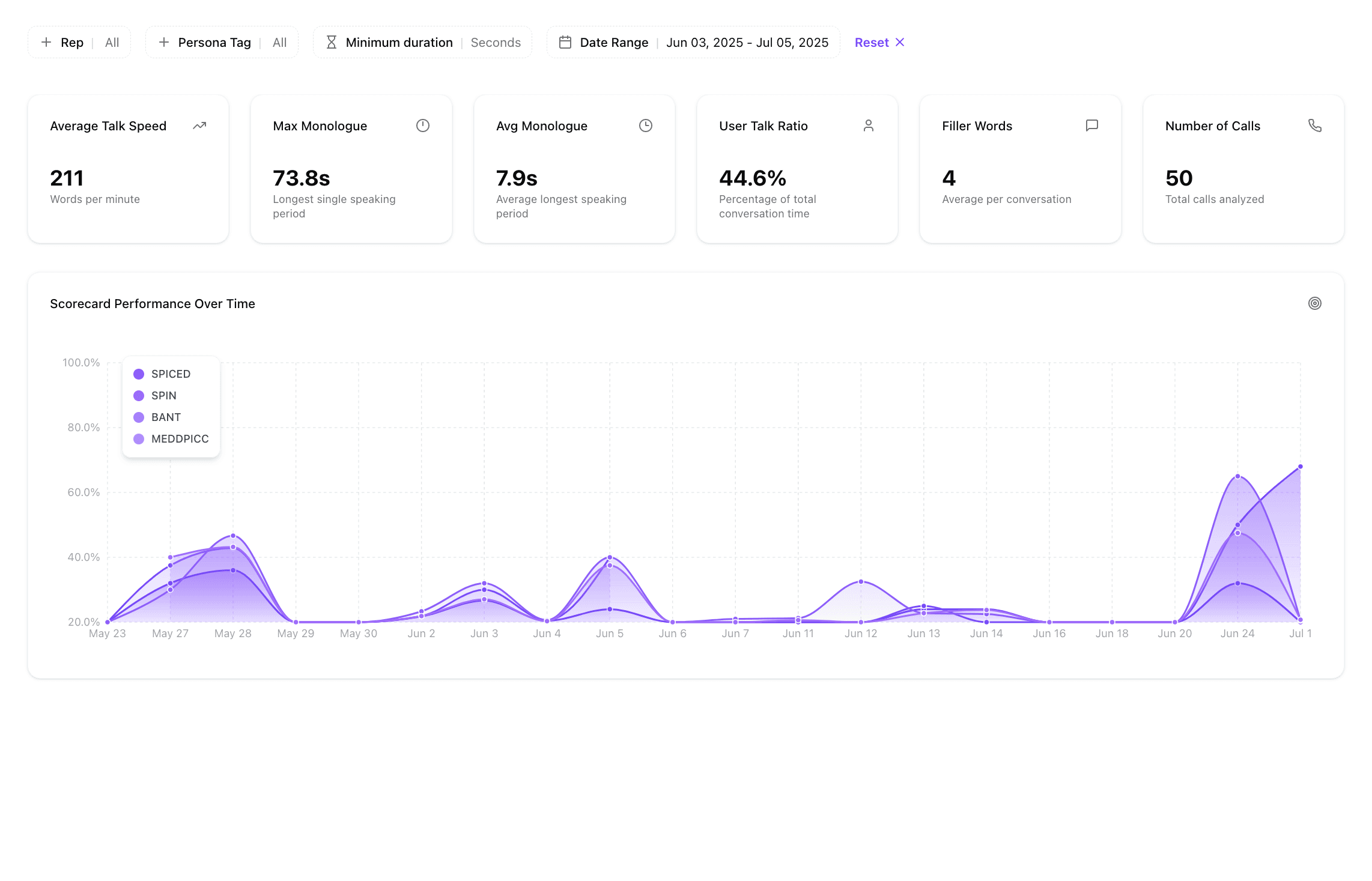1372x881 pixels.
Task: Toggle the SPIN series in chart legend
Action: (x=163, y=396)
